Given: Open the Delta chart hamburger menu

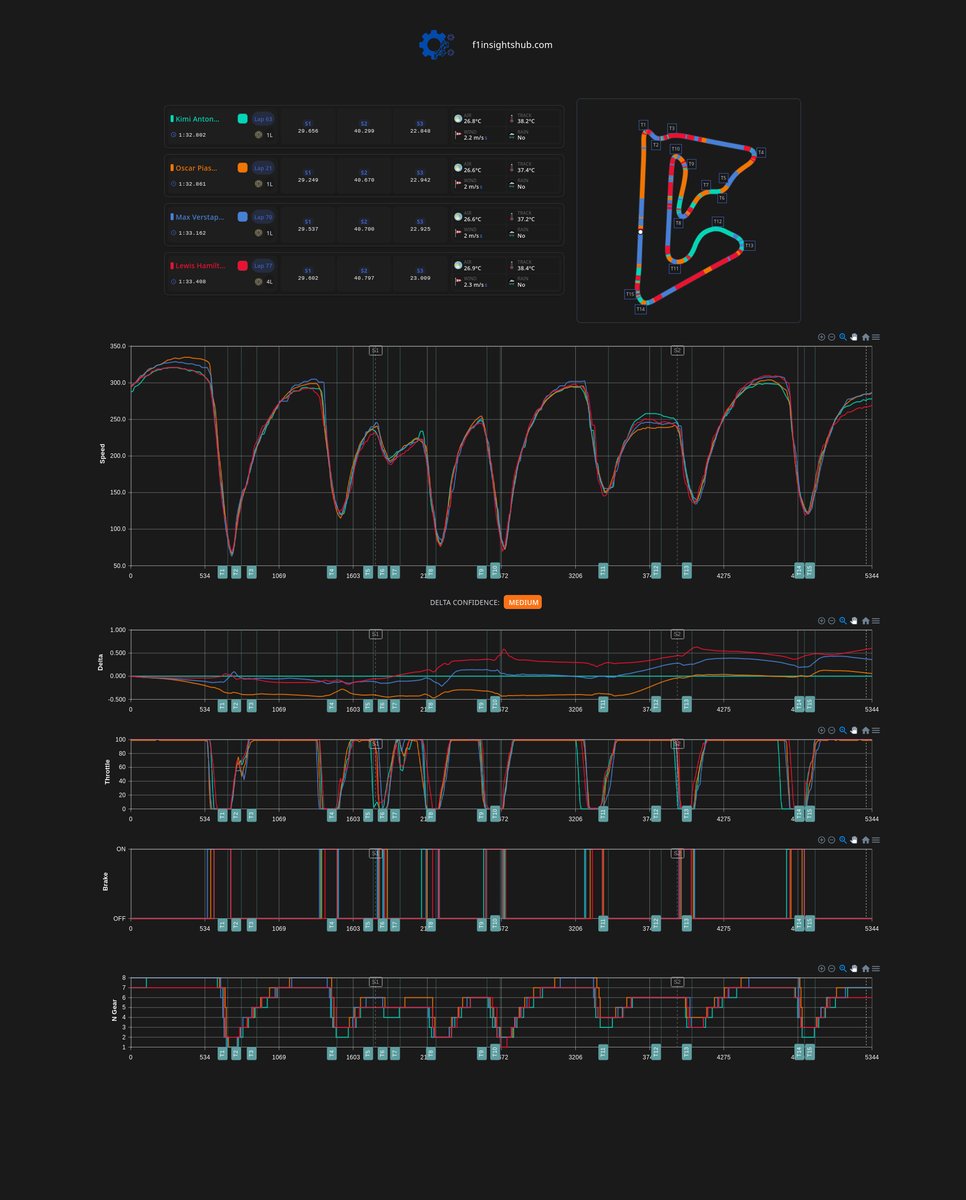Looking at the screenshot, I should (876, 620).
